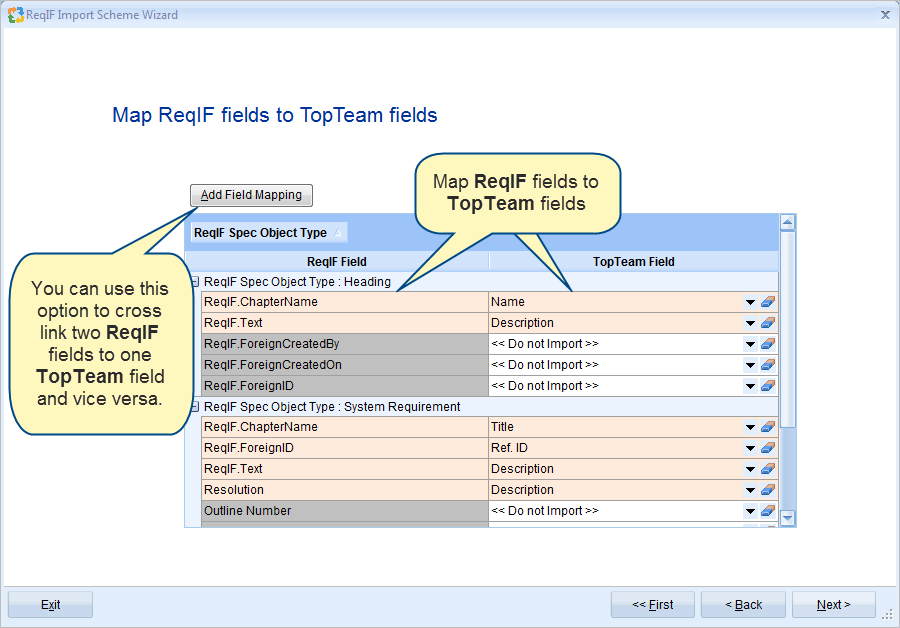This screenshot has width=900, height=628.
Task: Close the ReqIF Import Scheme Wizard
Action: coord(885,15)
